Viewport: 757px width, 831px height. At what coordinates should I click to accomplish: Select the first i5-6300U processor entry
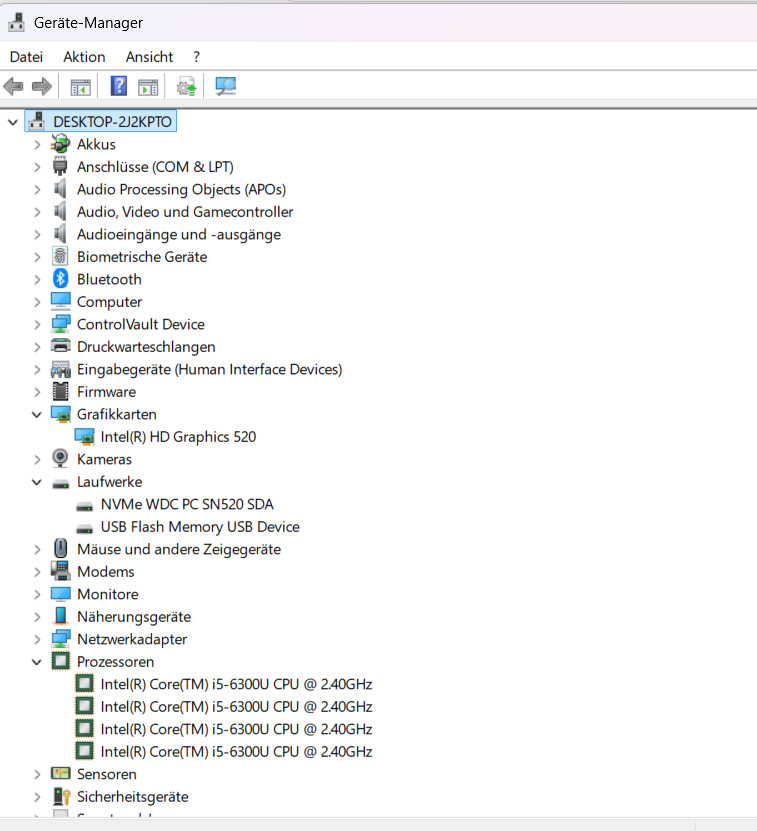tap(236, 684)
